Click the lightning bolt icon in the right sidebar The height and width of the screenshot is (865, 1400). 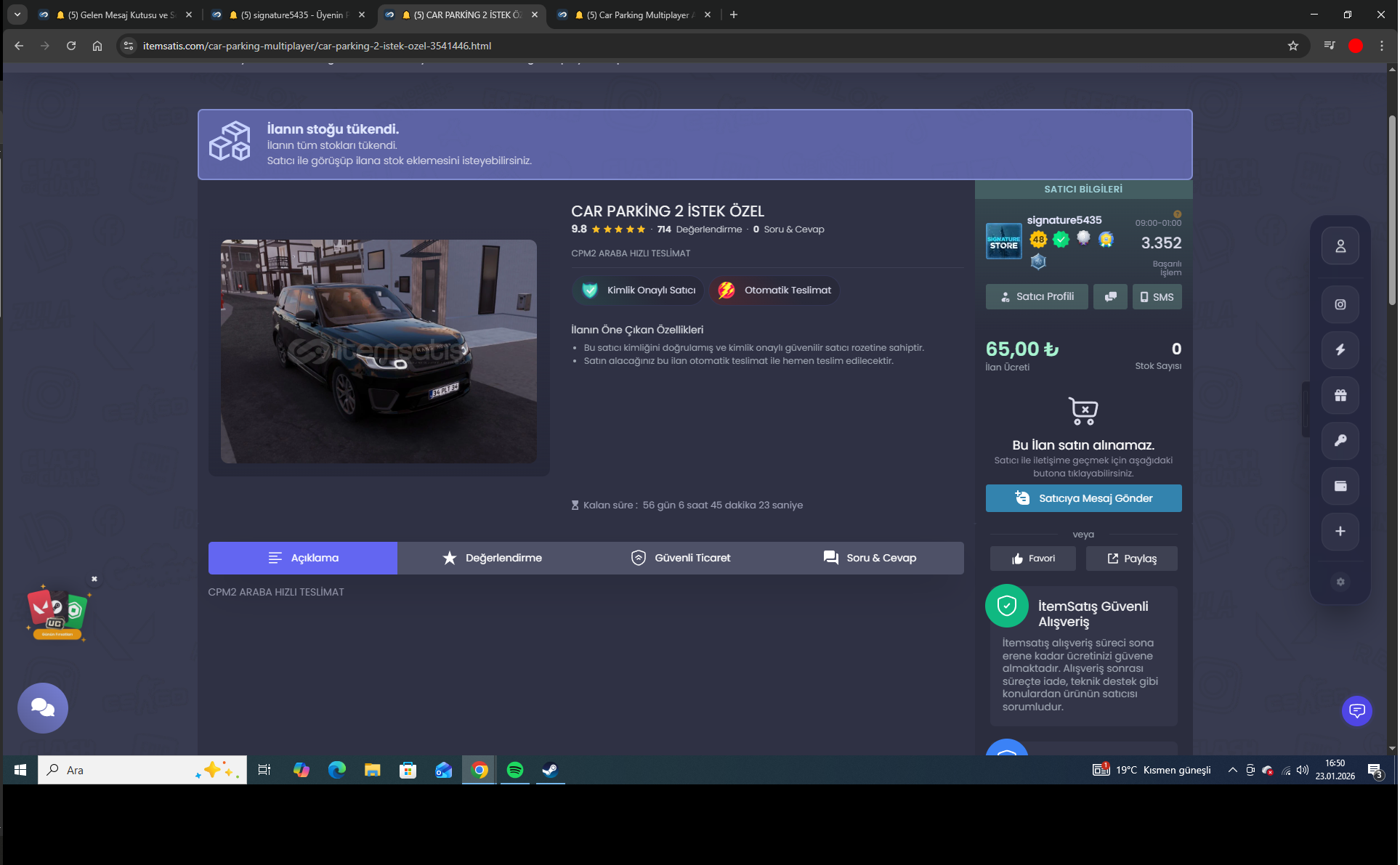click(1340, 350)
